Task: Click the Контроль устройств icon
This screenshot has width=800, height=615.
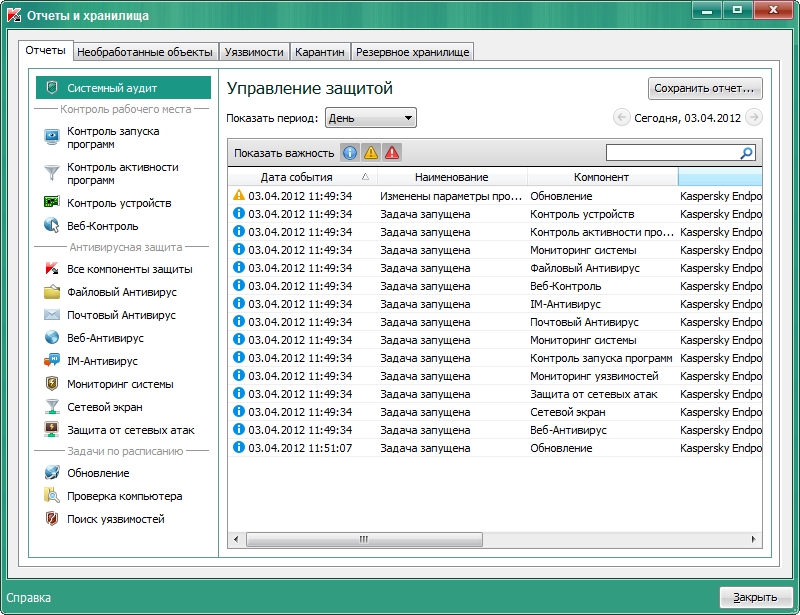Action: (52, 203)
